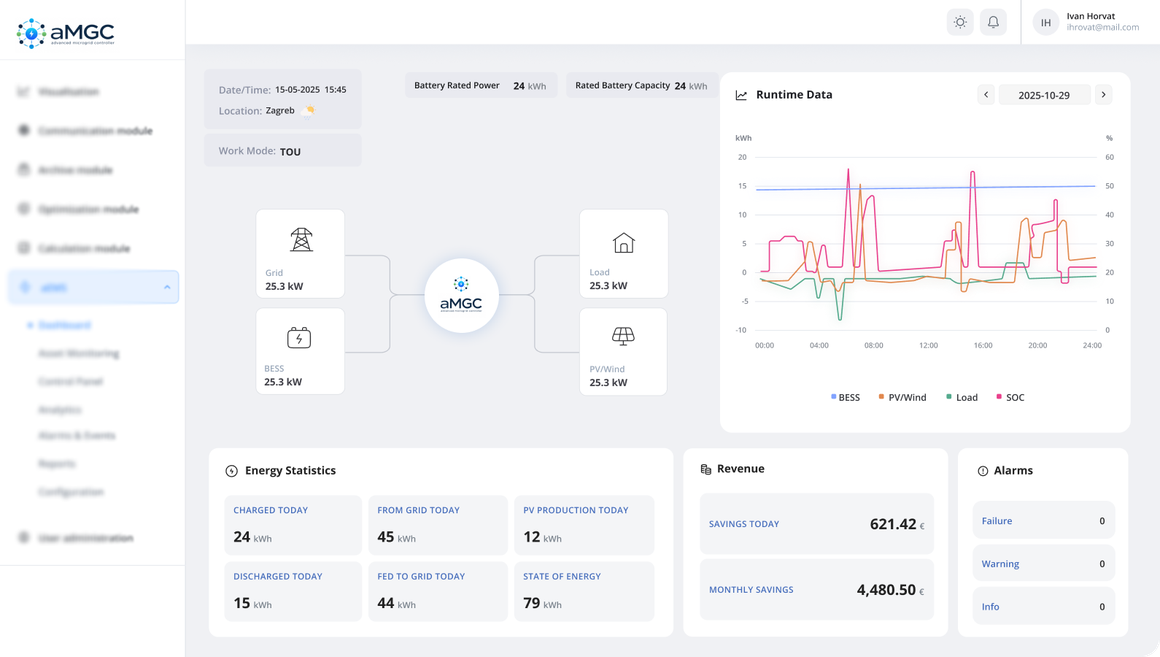1160x657 pixels.
Task: Click the central aMGC controller node
Action: [461, 295]
